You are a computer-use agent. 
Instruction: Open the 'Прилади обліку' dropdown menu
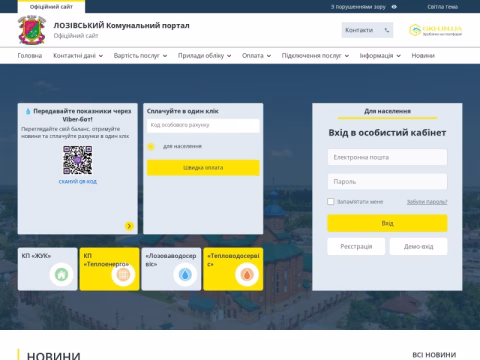pyautogui.click(x=204, y=56)
